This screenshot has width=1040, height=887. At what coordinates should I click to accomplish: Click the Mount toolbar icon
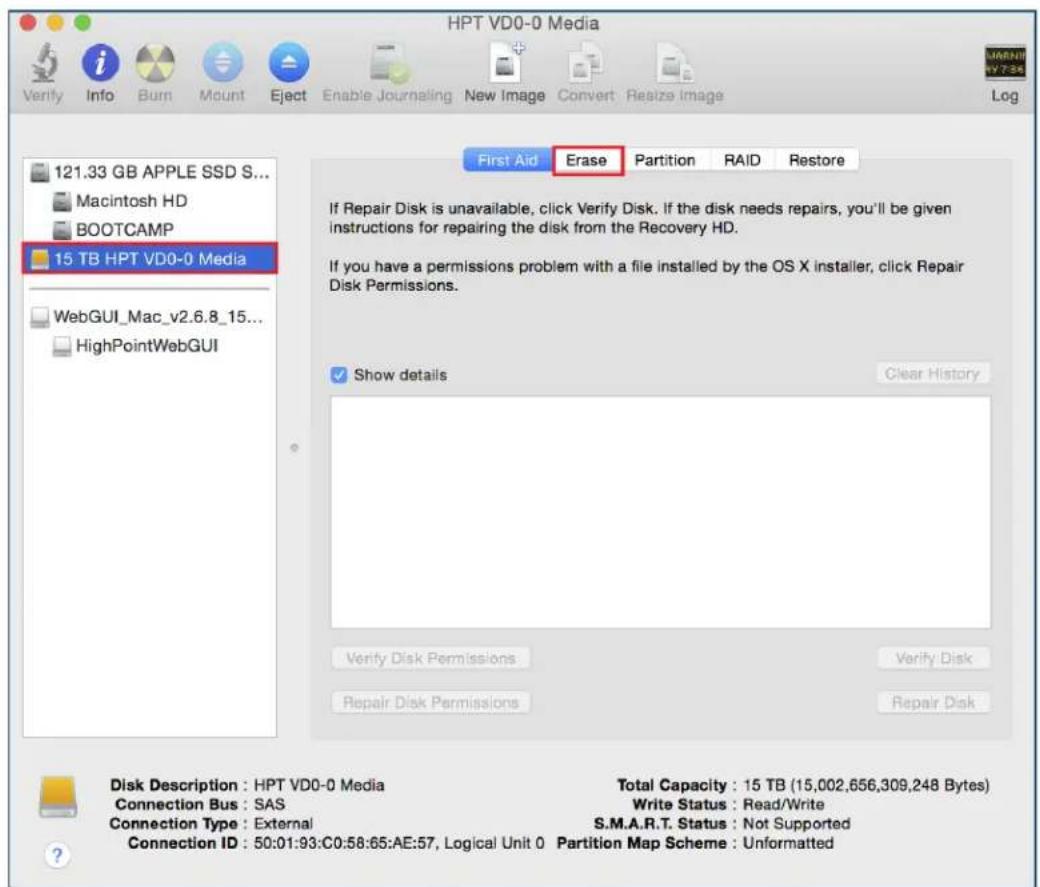pyautogui.click(x=222, y=63)
